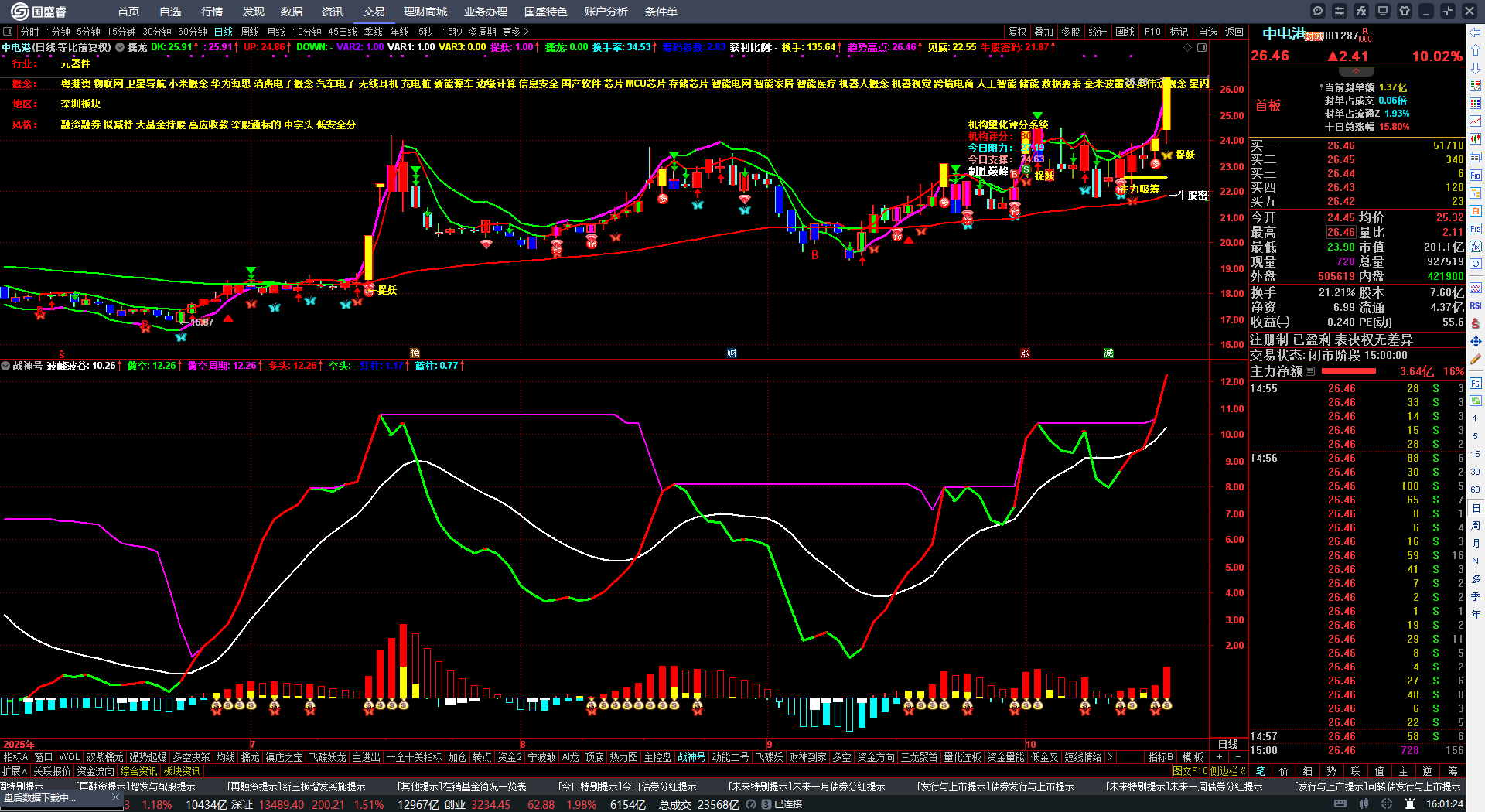1485x812 pixels.
Task: Open the 交易 menu
Action: (374, 12)
